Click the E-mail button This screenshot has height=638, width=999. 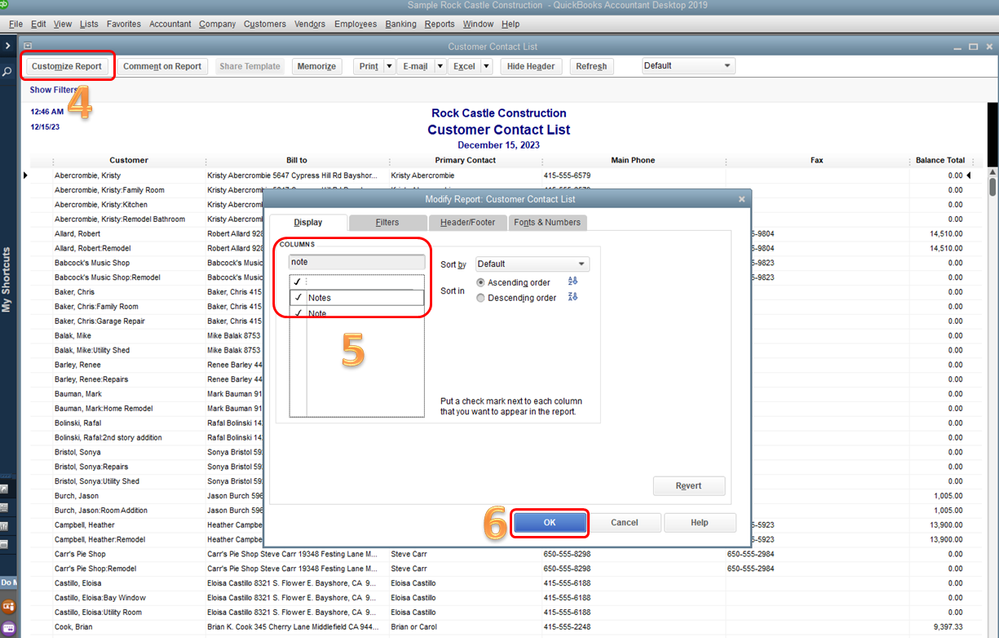point(415,66)
